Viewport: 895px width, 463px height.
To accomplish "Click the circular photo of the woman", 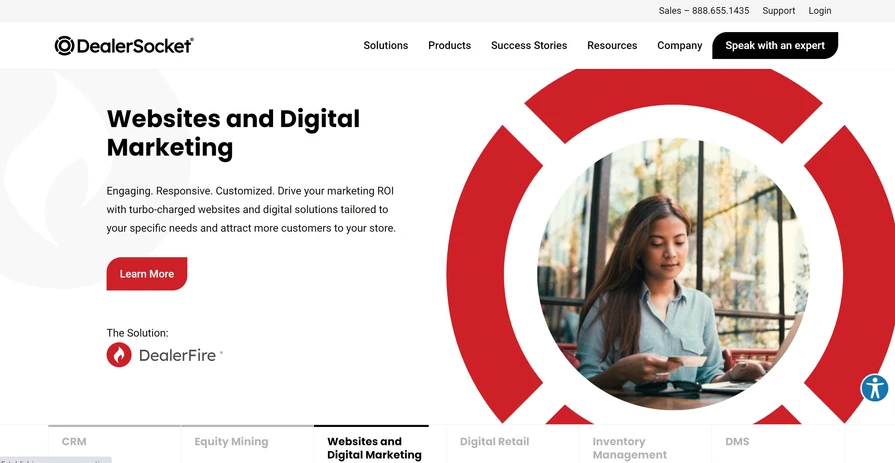I will 672,274.
